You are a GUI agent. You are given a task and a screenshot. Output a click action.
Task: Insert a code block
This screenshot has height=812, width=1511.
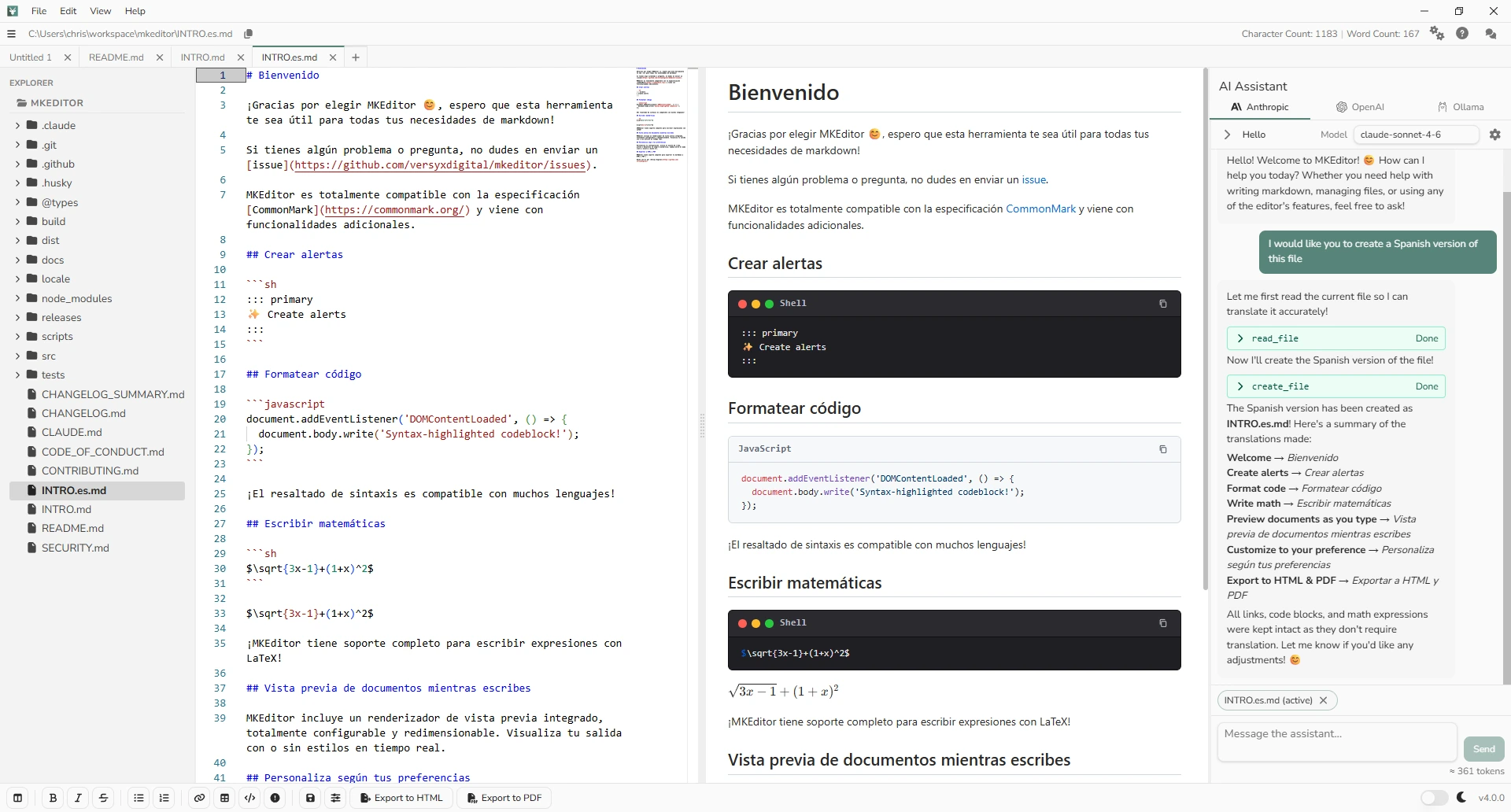tap(249, 798)
